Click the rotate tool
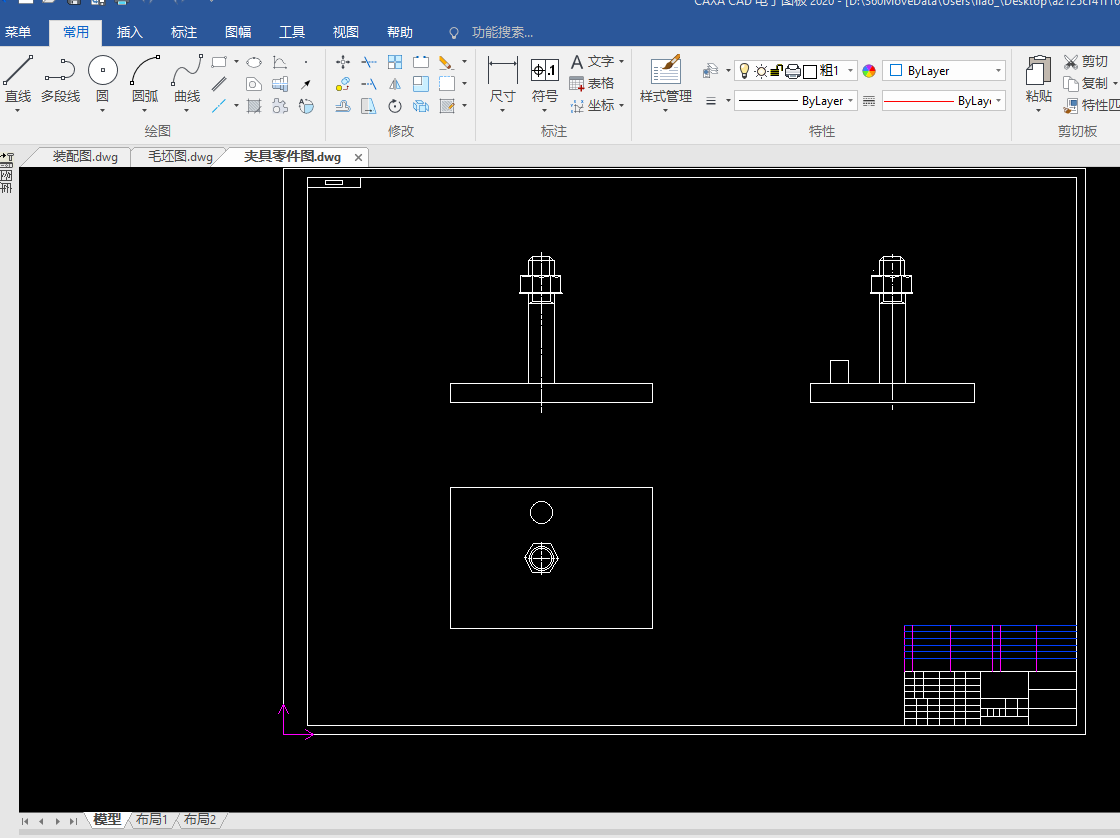This screenshot has height=838, width=1120. click(395, 106)
